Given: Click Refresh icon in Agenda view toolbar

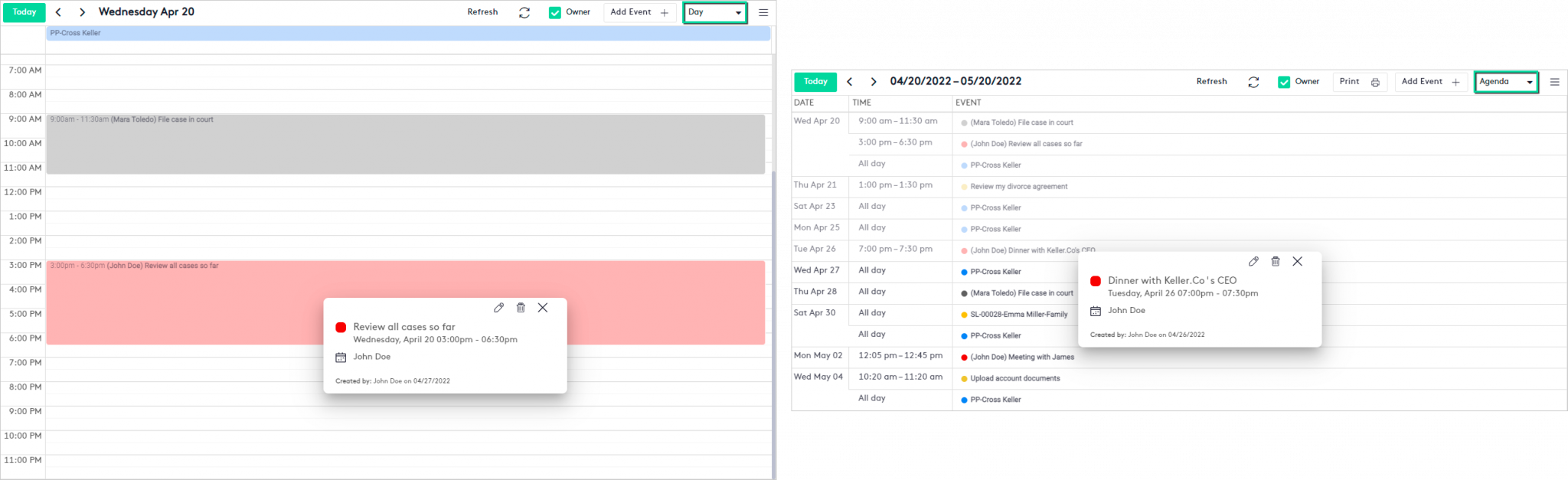Looking at the screenshot, I should coord(1253,82).
